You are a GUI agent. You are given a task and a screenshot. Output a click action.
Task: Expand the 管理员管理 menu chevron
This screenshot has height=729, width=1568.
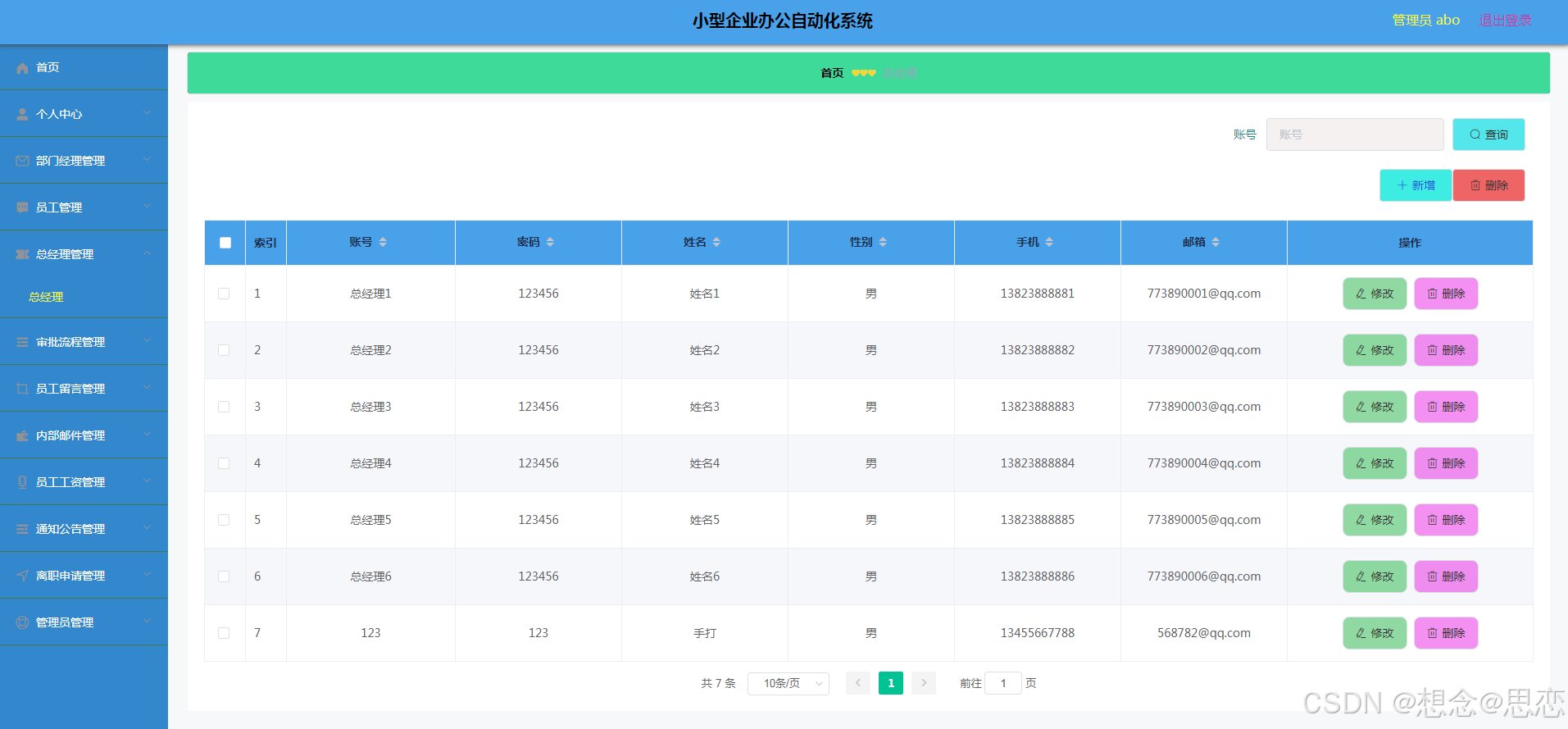pyautogui.click(x=147, y=622)
